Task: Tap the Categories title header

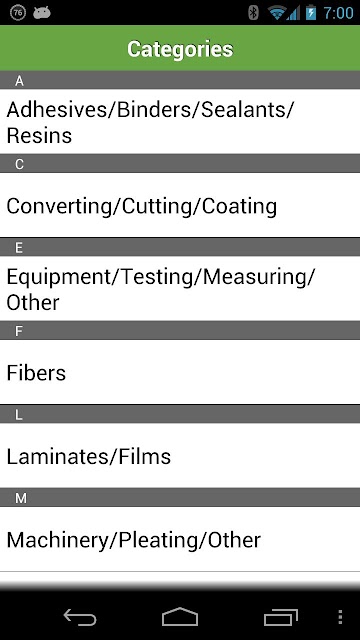Action: point(180,49)
